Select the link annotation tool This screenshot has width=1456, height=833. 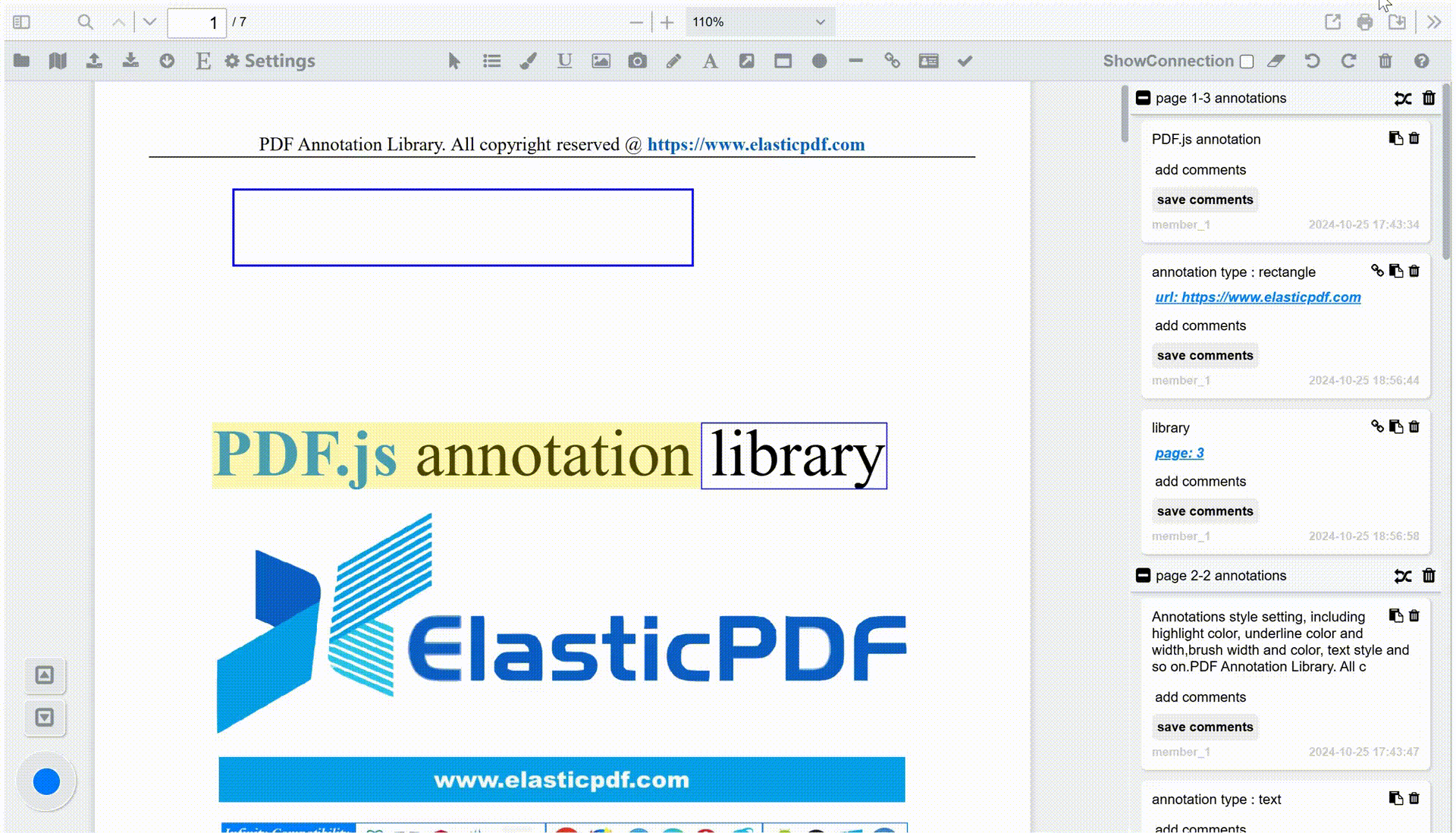click(892, 61)
